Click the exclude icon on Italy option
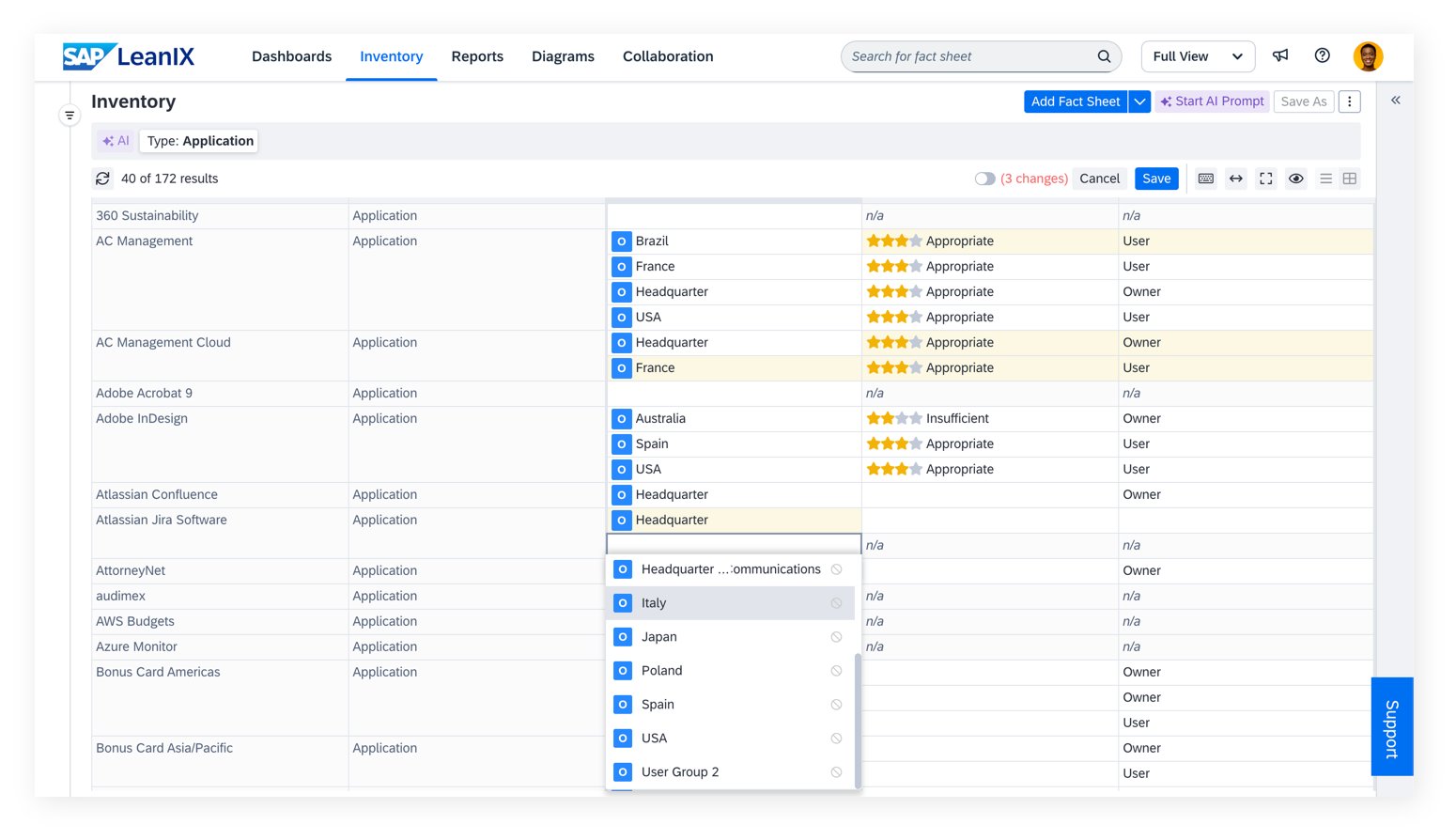This screenshot has width=1456, height=840. point(836,603)
